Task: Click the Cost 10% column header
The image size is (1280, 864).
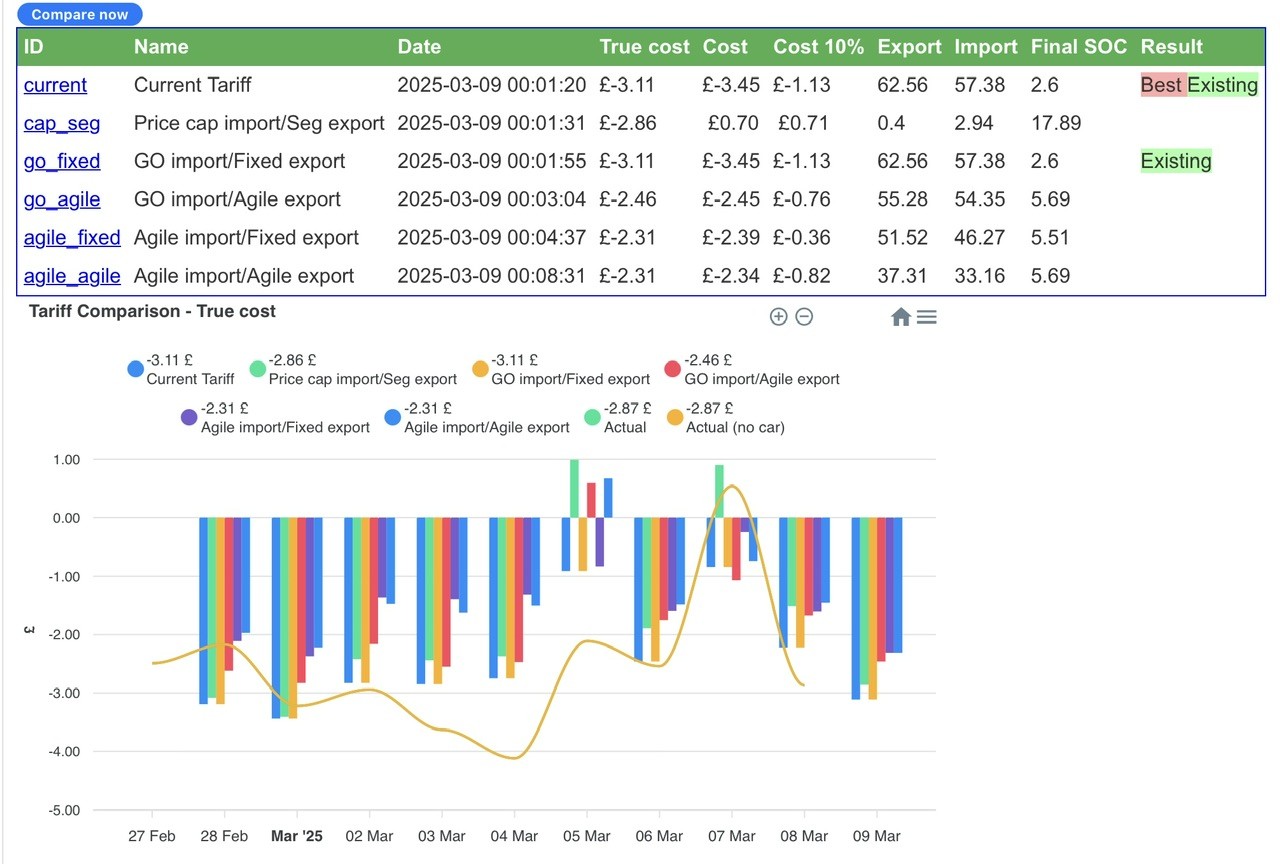Action: [818, 47]
